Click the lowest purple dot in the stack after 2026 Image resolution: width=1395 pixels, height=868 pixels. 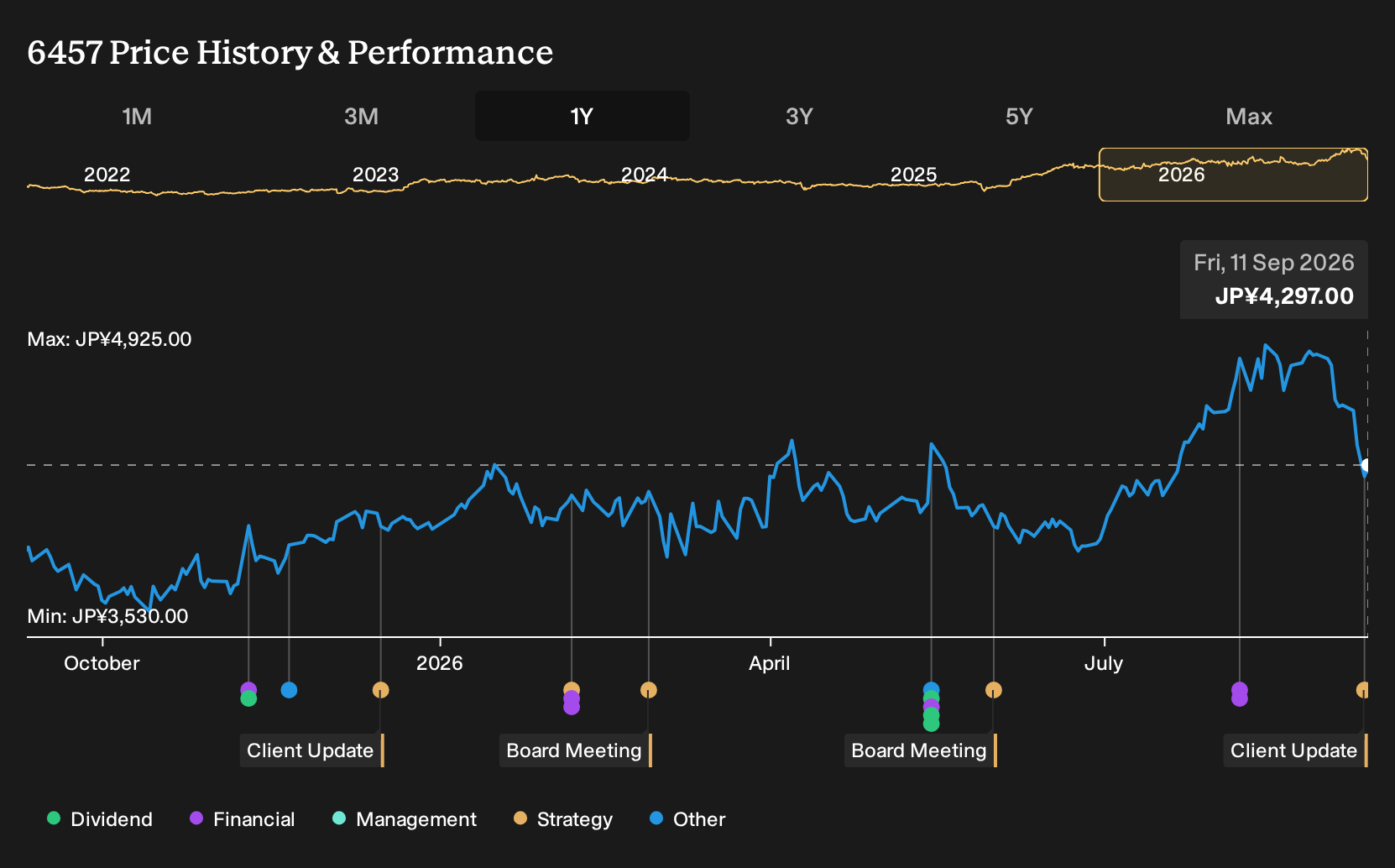[x=572, y=707]
